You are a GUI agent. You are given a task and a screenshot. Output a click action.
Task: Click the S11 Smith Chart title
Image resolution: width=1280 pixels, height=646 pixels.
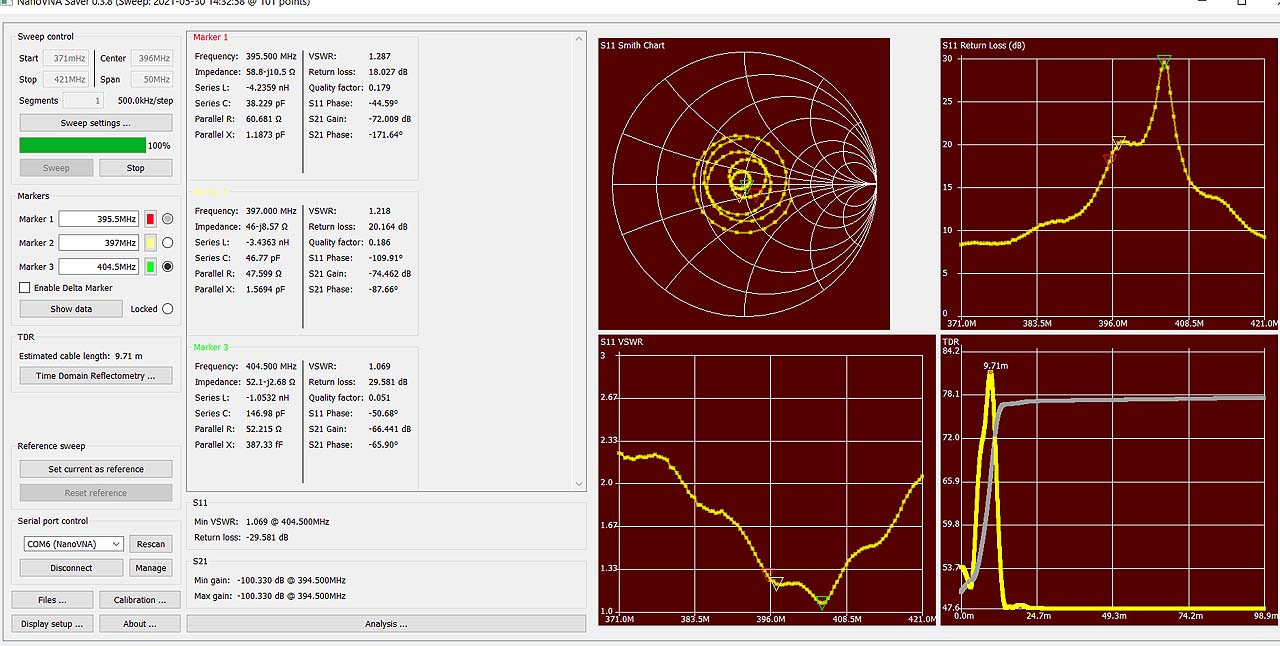tap(632, 45)
